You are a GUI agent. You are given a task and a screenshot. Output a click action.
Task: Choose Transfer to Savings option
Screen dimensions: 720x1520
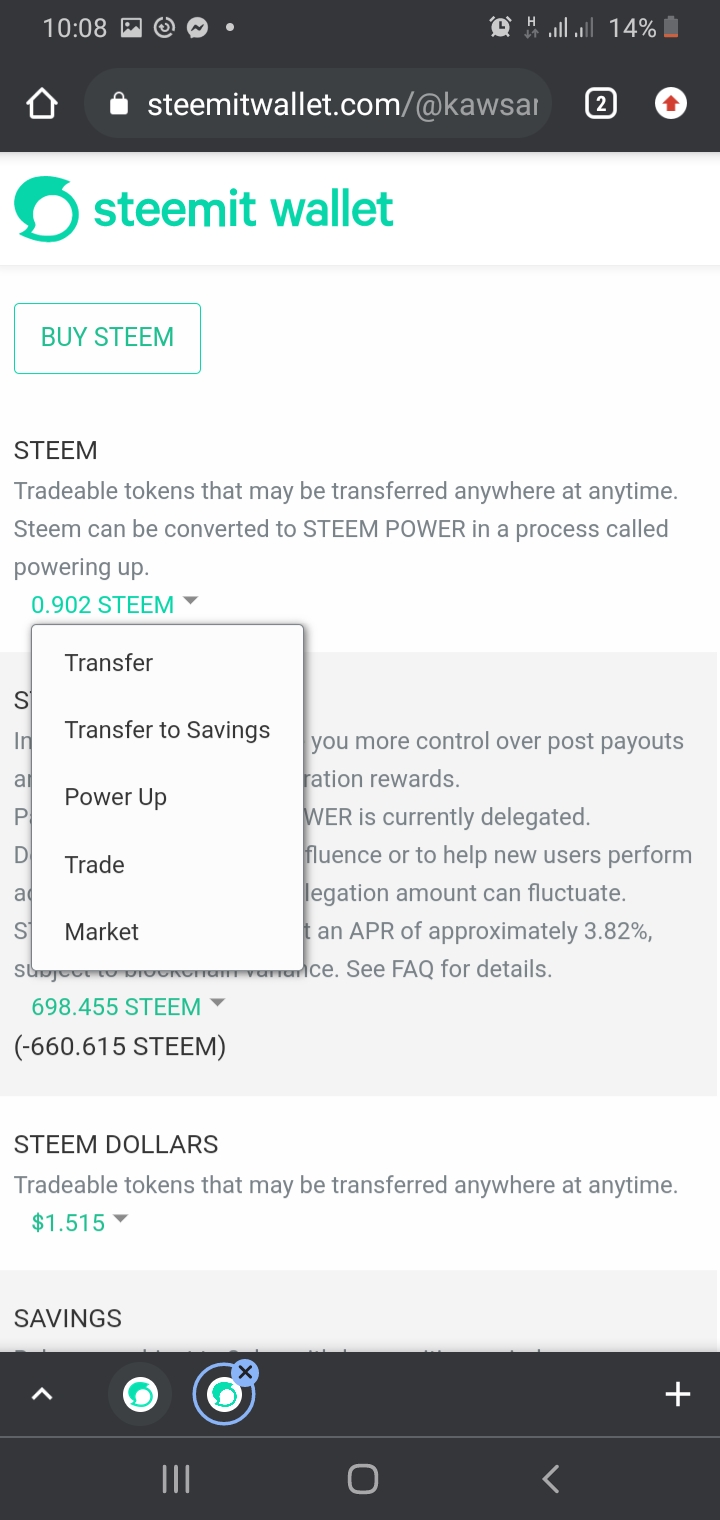pyautogui.click(x=167, y=730)
